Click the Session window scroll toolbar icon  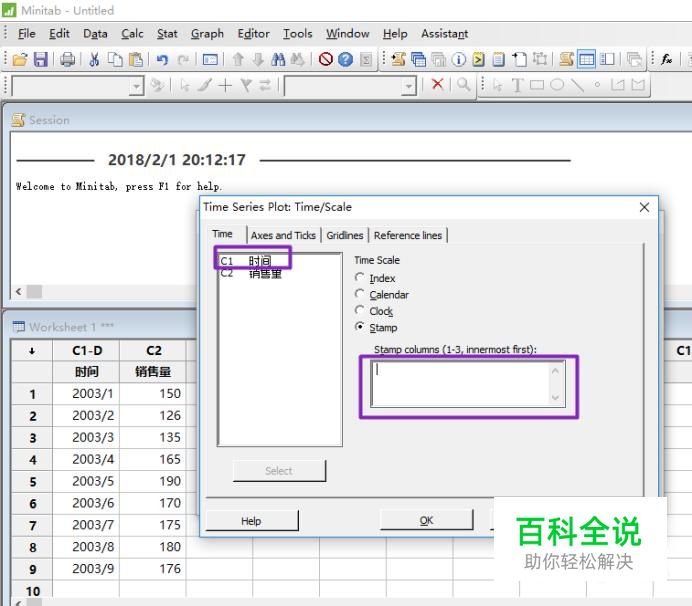click(x=566, y=59)
